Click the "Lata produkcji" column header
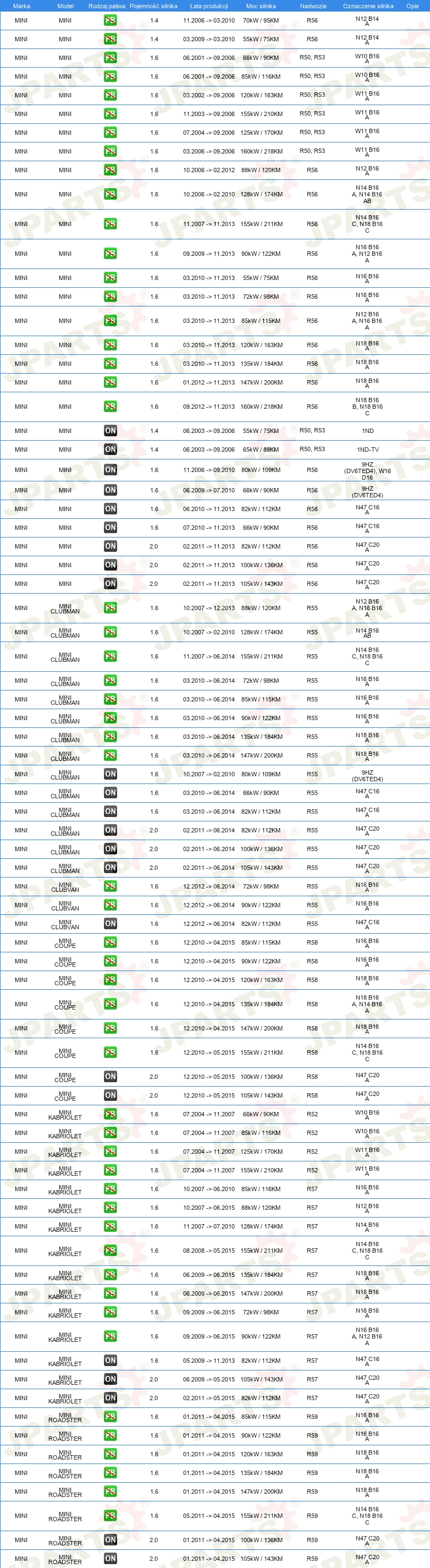This screenshot has width=430, height=1568. point(208,6)
